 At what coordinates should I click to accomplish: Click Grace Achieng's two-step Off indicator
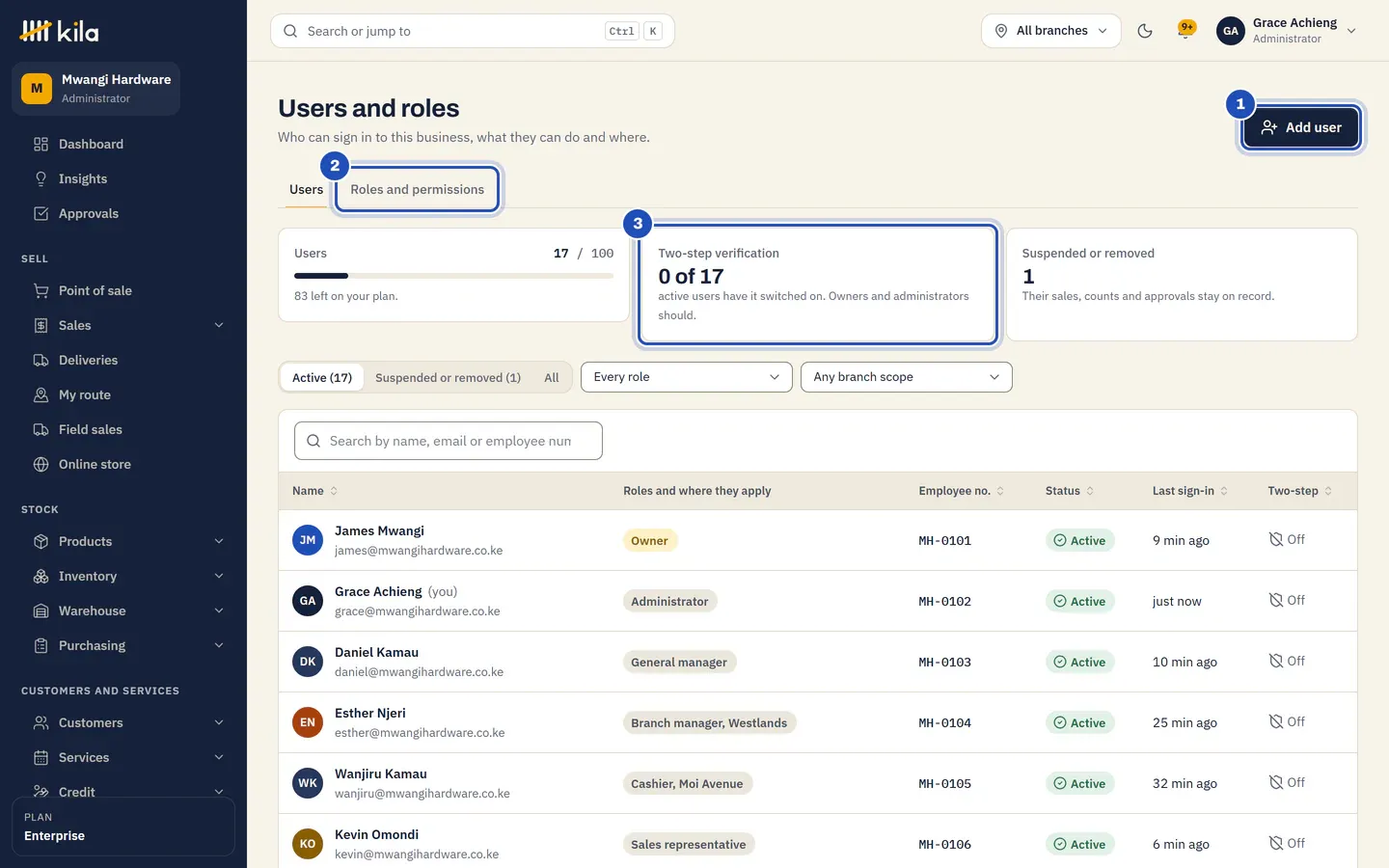tap(1287, 601)
